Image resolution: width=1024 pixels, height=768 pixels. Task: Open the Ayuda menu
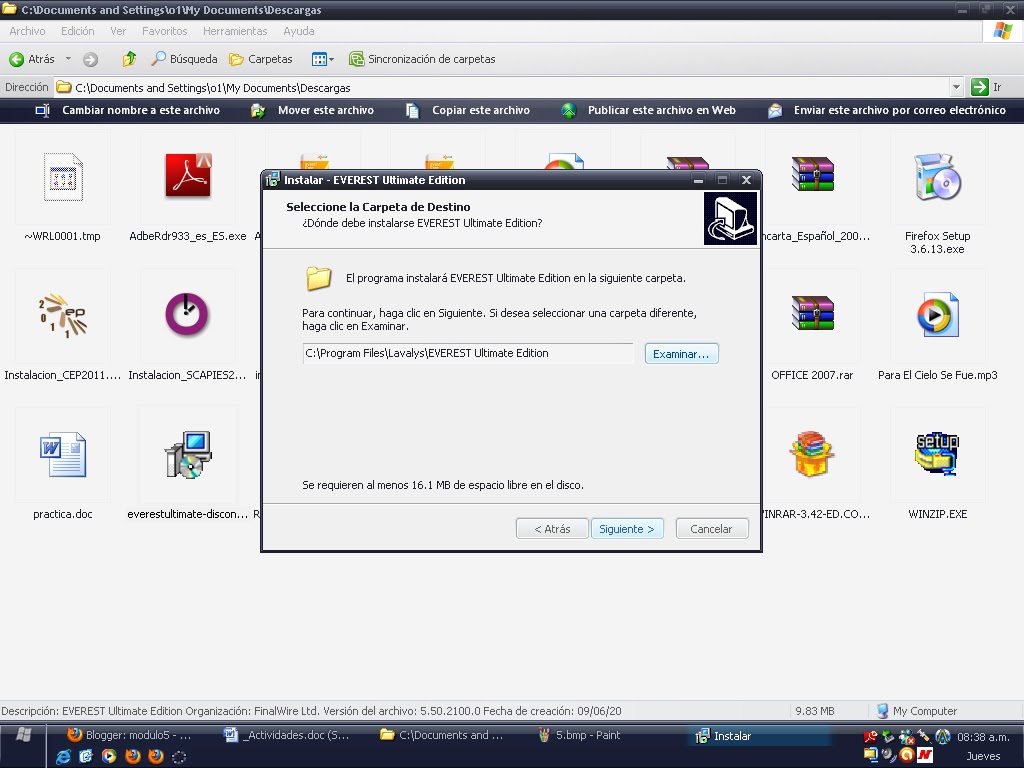(x=298, y=31)
